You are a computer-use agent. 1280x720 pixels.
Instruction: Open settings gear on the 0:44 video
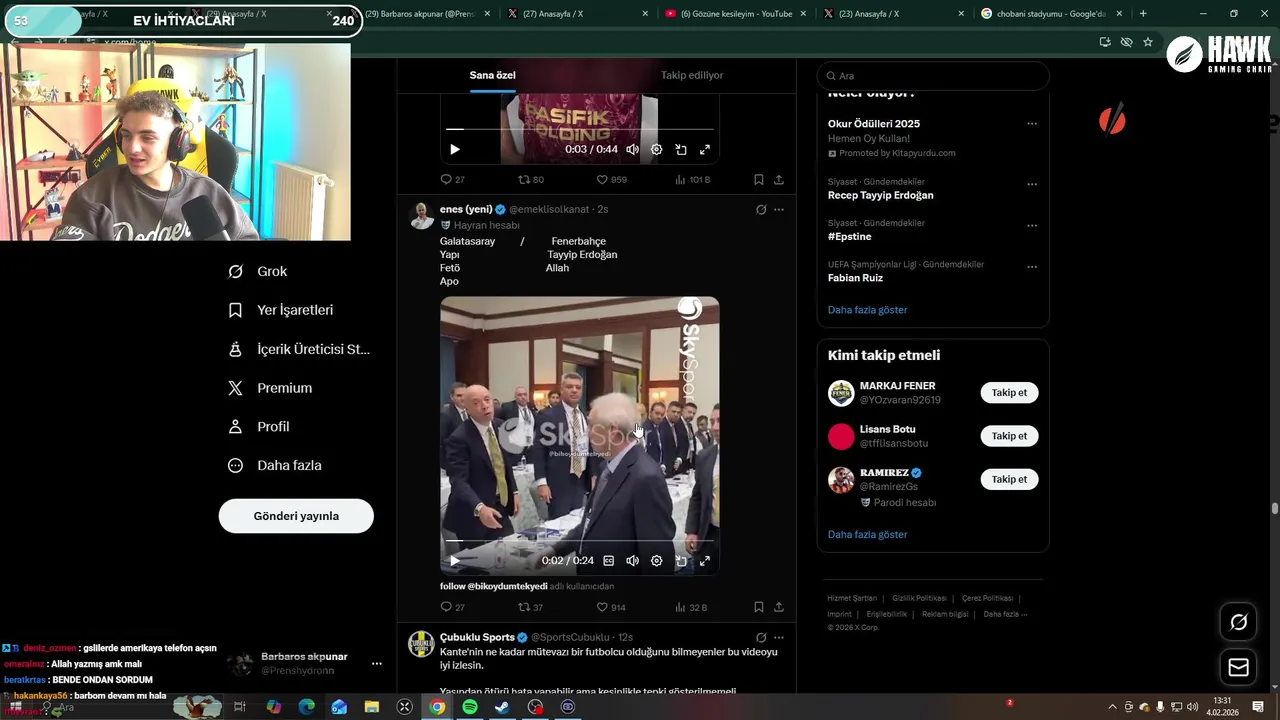(656, 149)
